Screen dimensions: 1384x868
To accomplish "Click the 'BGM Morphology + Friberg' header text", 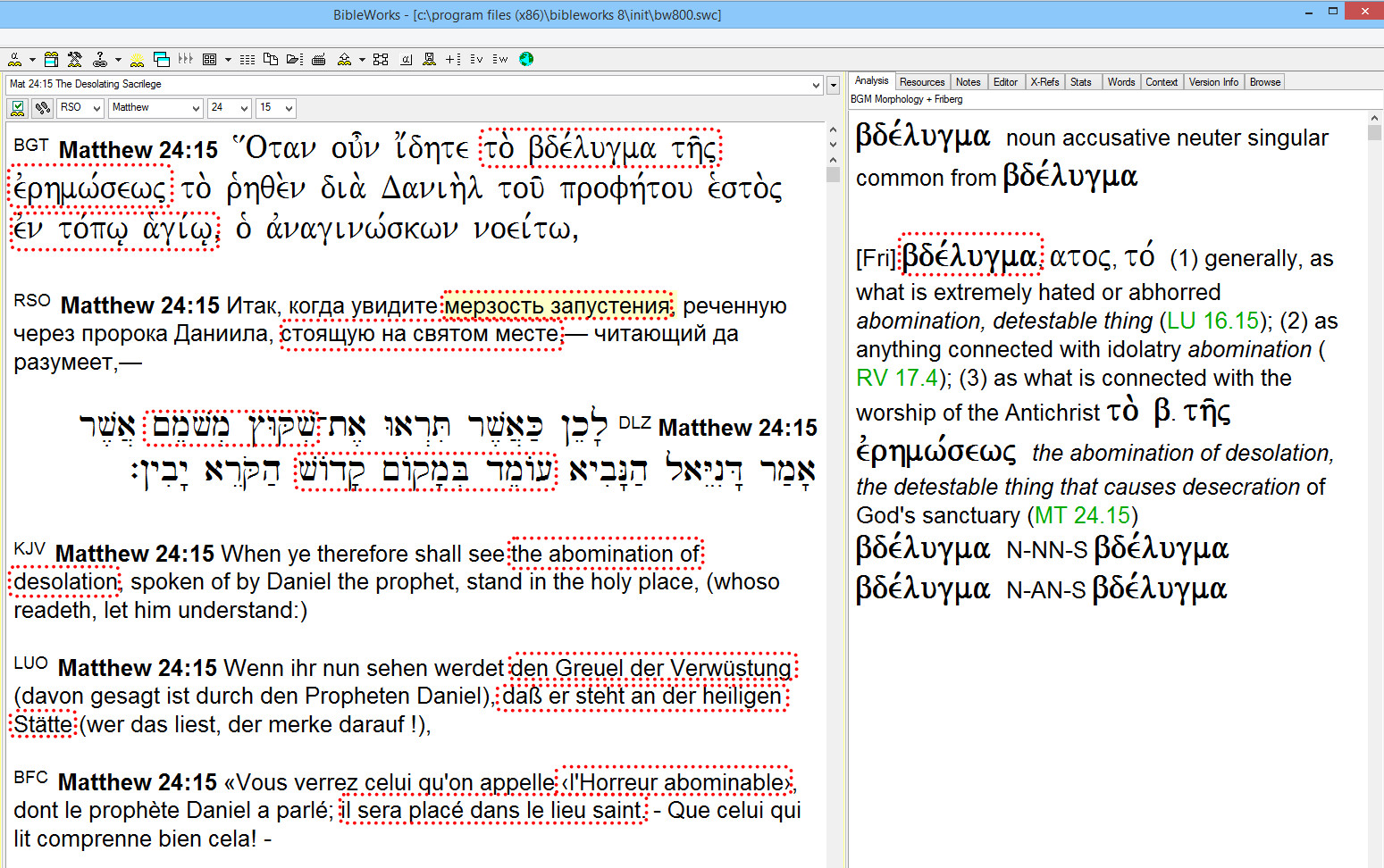I will (x=907, y=99).
